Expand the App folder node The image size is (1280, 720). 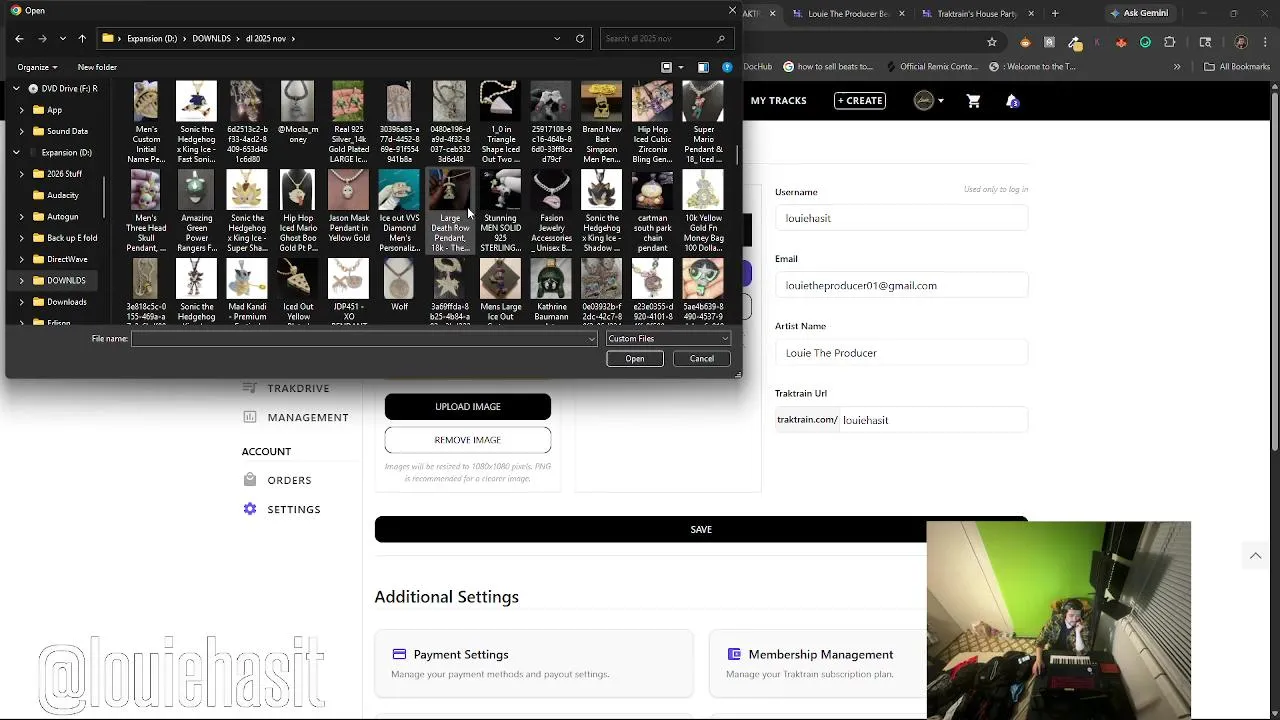point(22,110)
